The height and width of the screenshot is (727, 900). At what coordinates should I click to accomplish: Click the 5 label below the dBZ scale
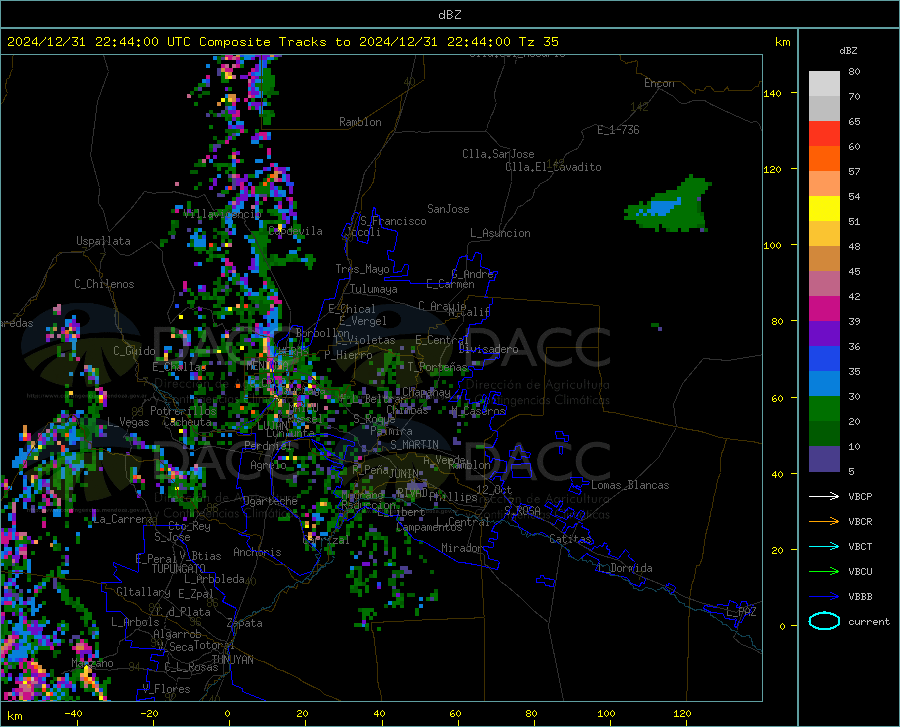851,471
